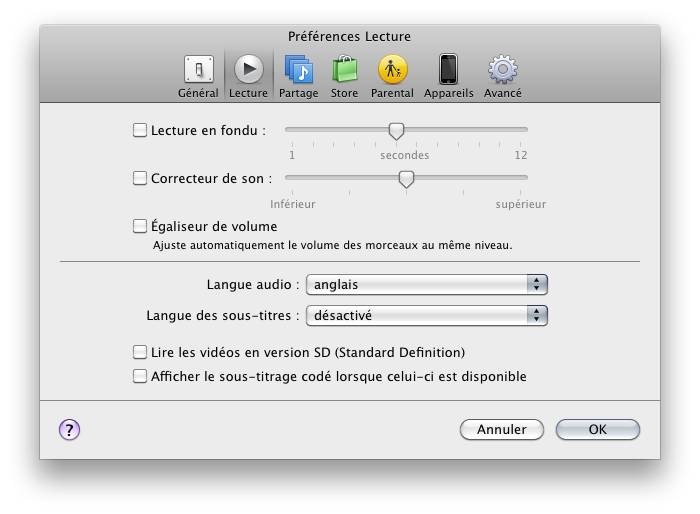Click the purple help question mark icon
This screenshot has height=514, width=700.
pos(69,429)
